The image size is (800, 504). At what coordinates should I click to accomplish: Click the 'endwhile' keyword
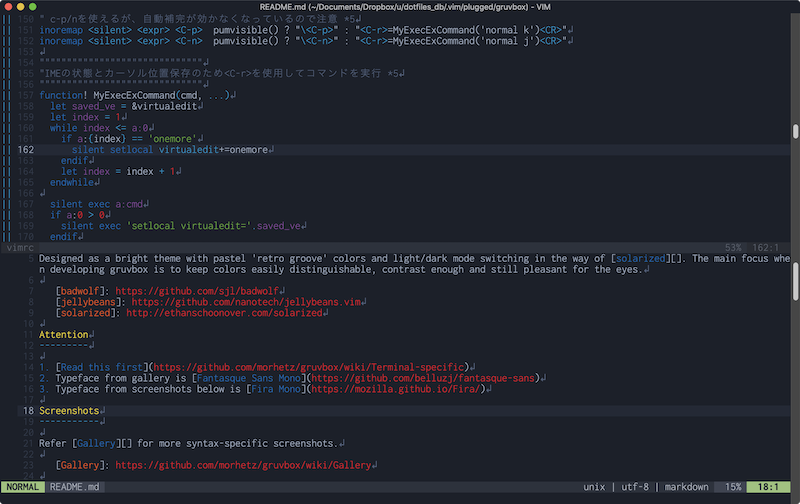(72, 183)
